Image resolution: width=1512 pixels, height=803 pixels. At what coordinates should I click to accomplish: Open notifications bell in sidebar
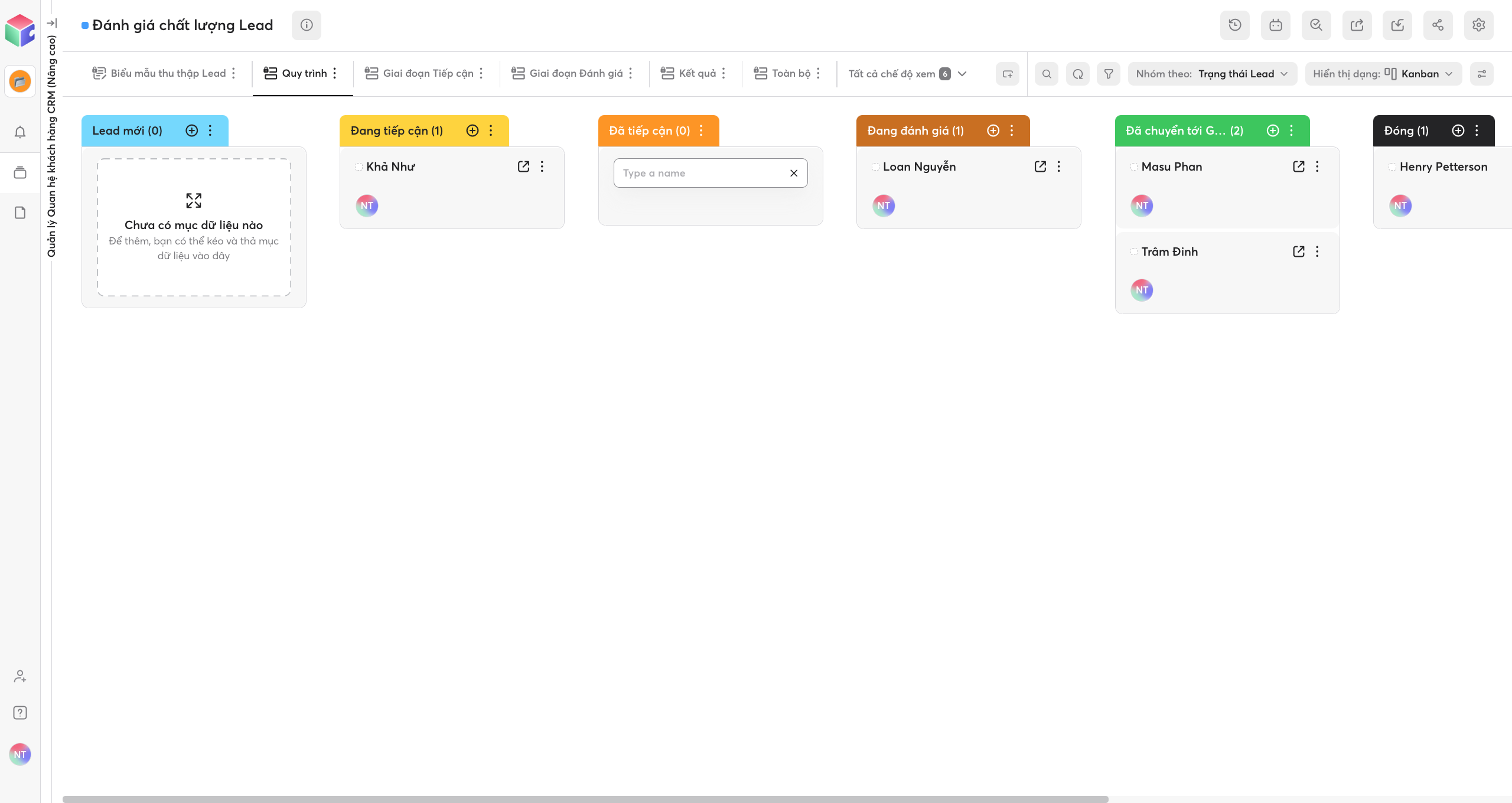pyautogui.click(x=20, y=132)
